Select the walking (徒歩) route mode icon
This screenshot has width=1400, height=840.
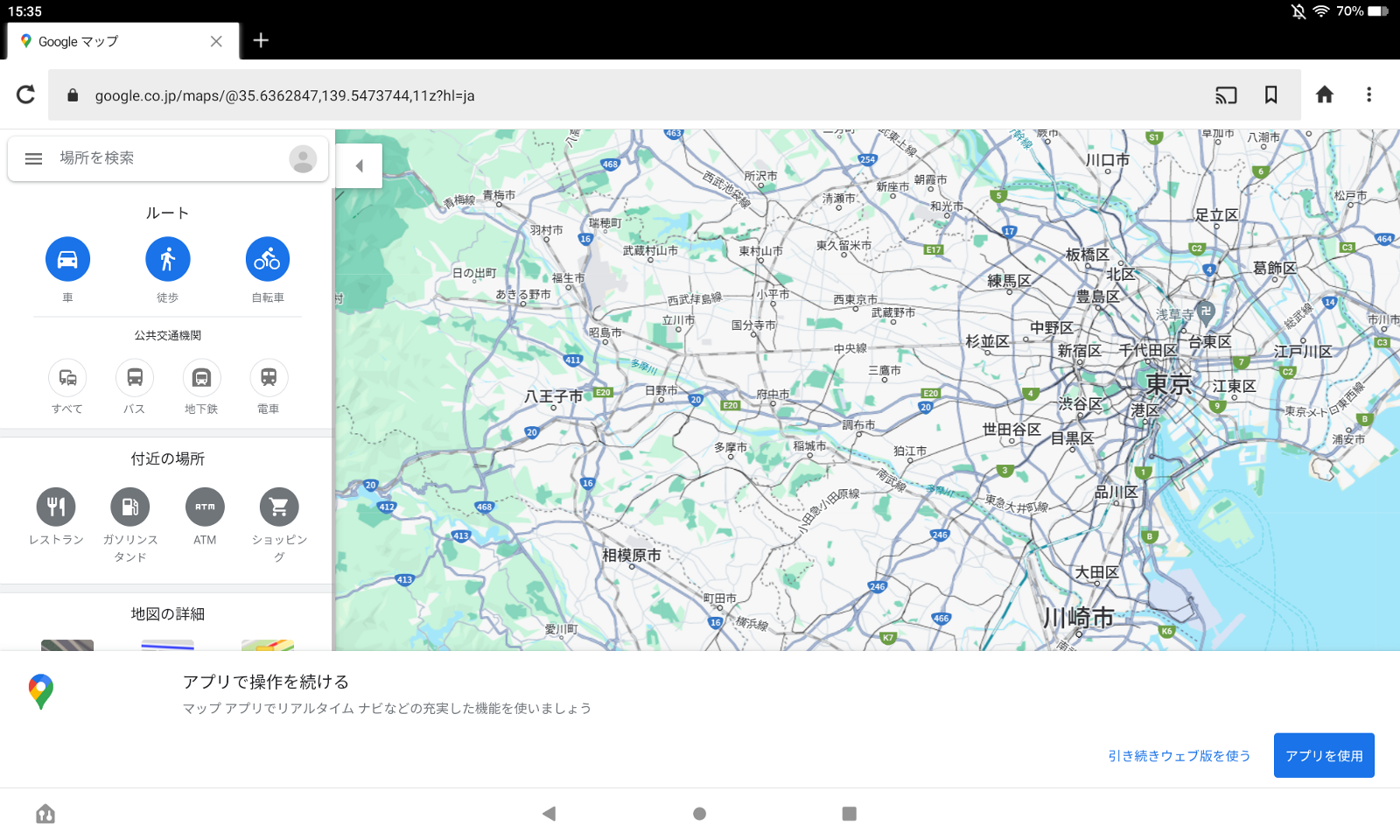[x=167, y=259]
